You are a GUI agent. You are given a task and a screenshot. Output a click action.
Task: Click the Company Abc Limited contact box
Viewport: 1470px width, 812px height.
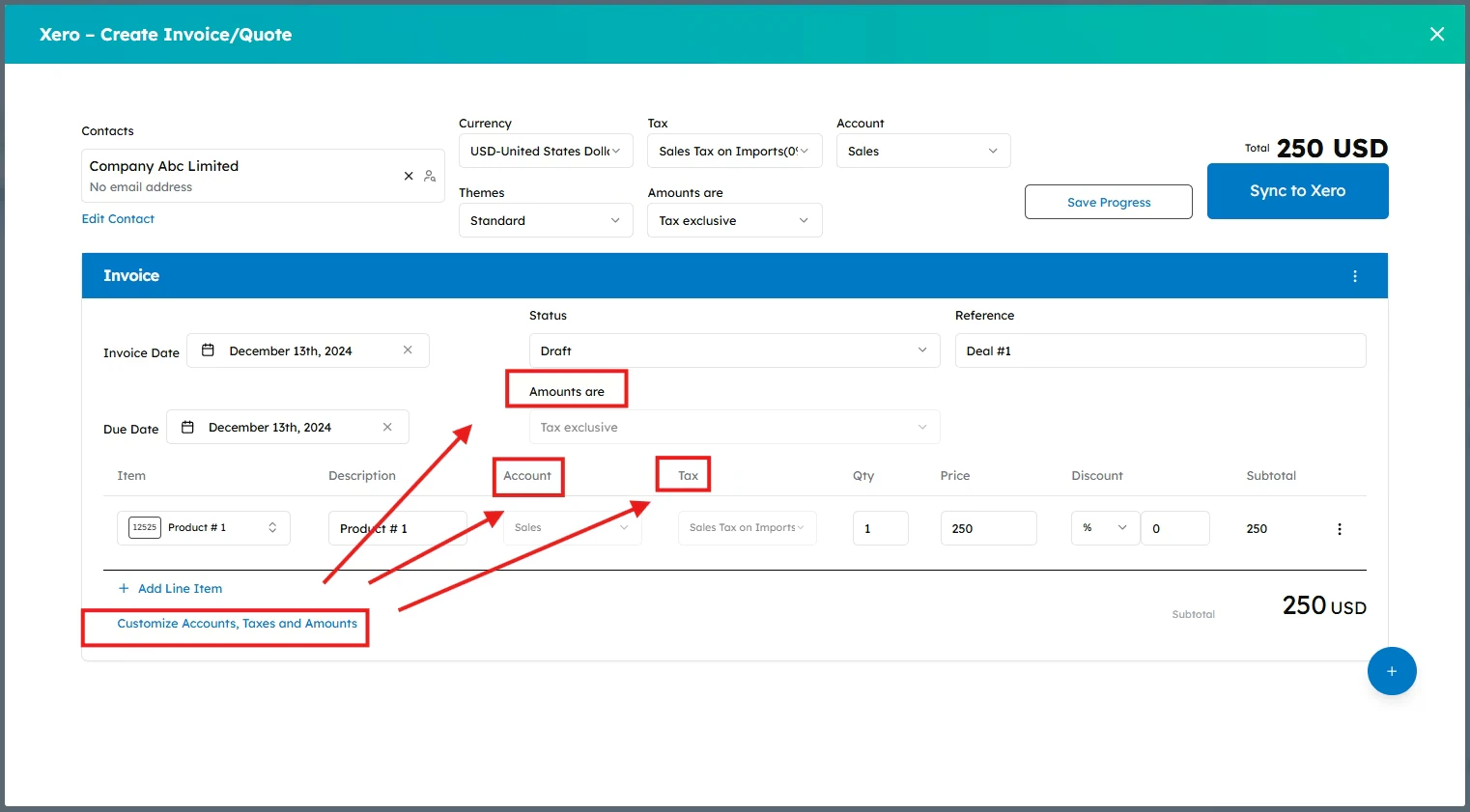coord(263,176)
